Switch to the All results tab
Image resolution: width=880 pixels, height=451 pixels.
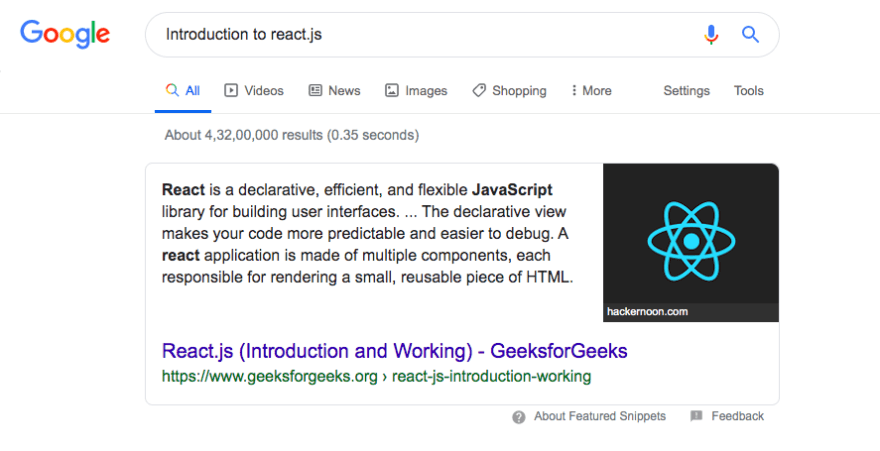(x=183, y=91)
